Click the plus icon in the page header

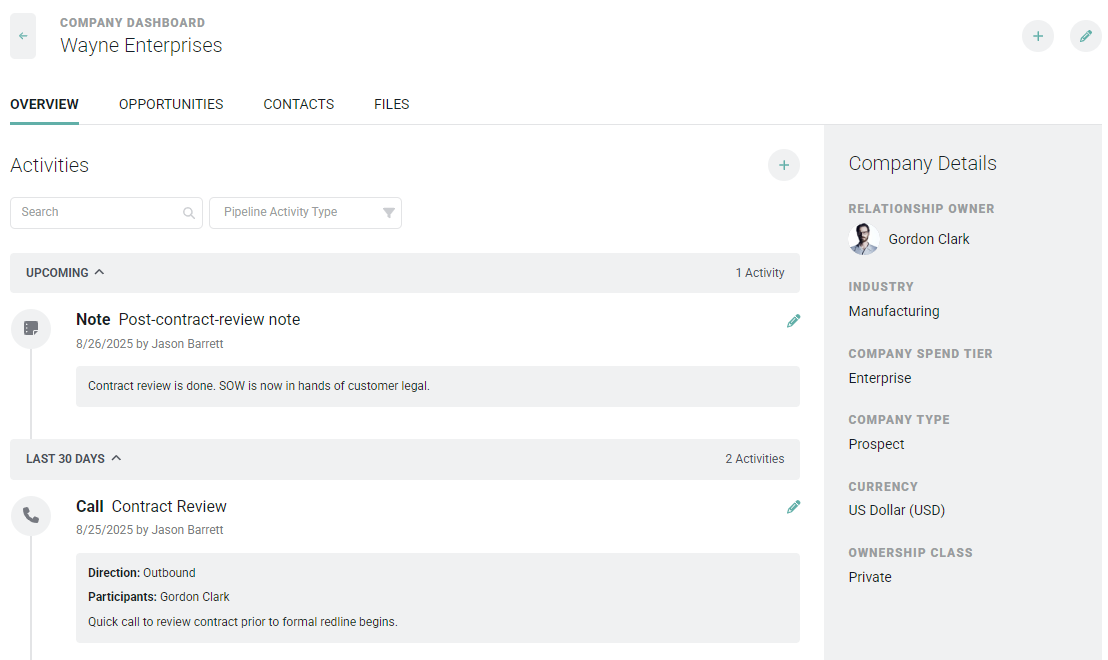(x=1037, y=36)
